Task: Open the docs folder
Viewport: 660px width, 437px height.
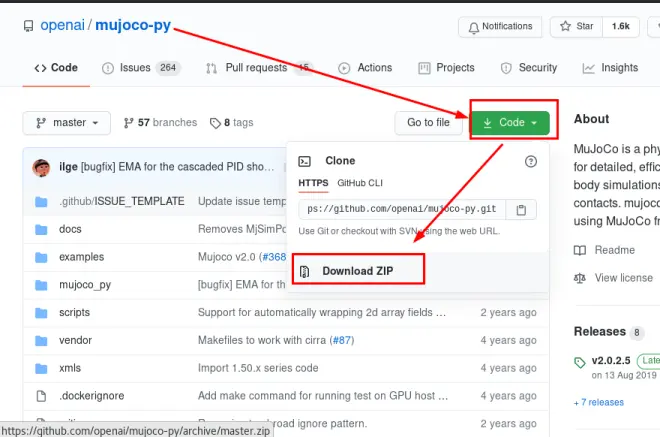Action: (x=70, y=229)
